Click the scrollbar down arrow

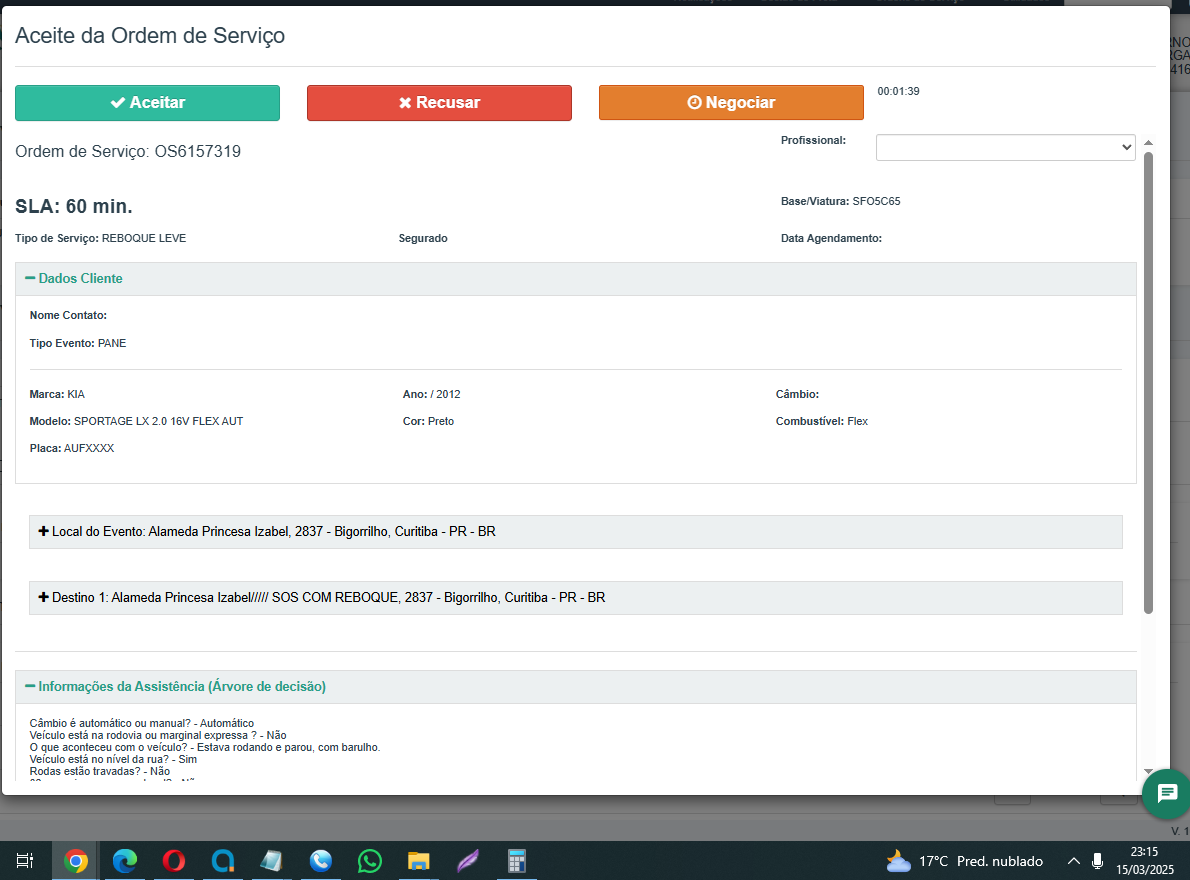(x=1148, y=771)
